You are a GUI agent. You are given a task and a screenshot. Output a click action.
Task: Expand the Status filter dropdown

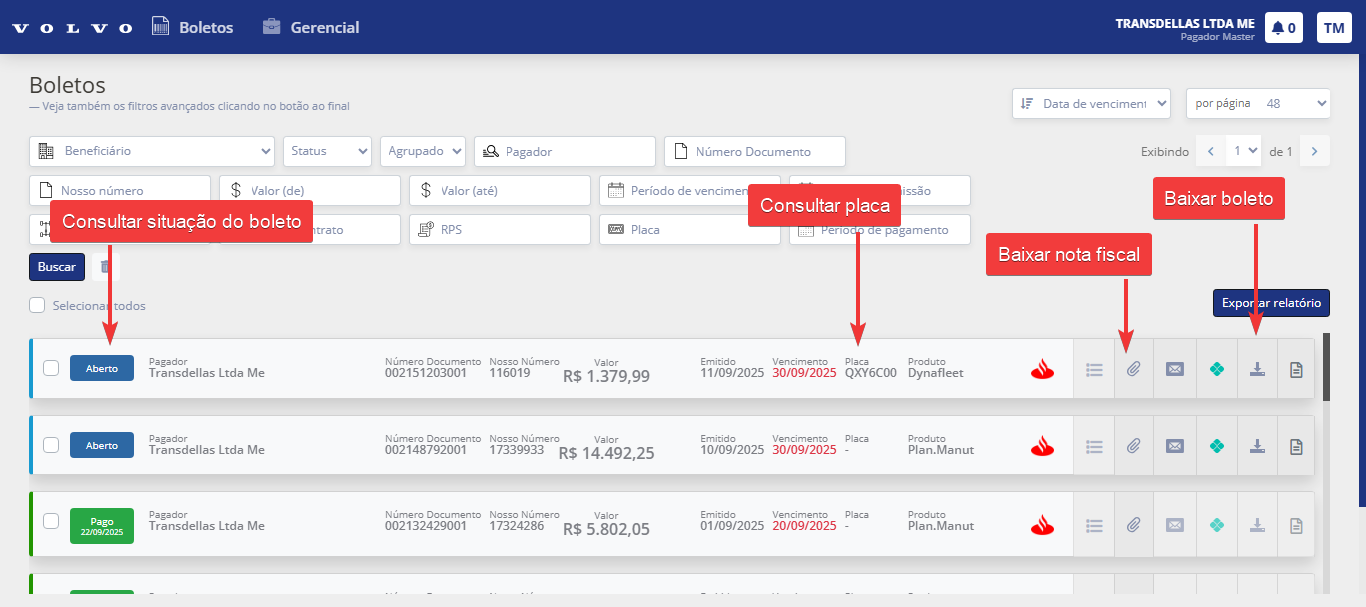pyautogui.click(x=327, y=151)
